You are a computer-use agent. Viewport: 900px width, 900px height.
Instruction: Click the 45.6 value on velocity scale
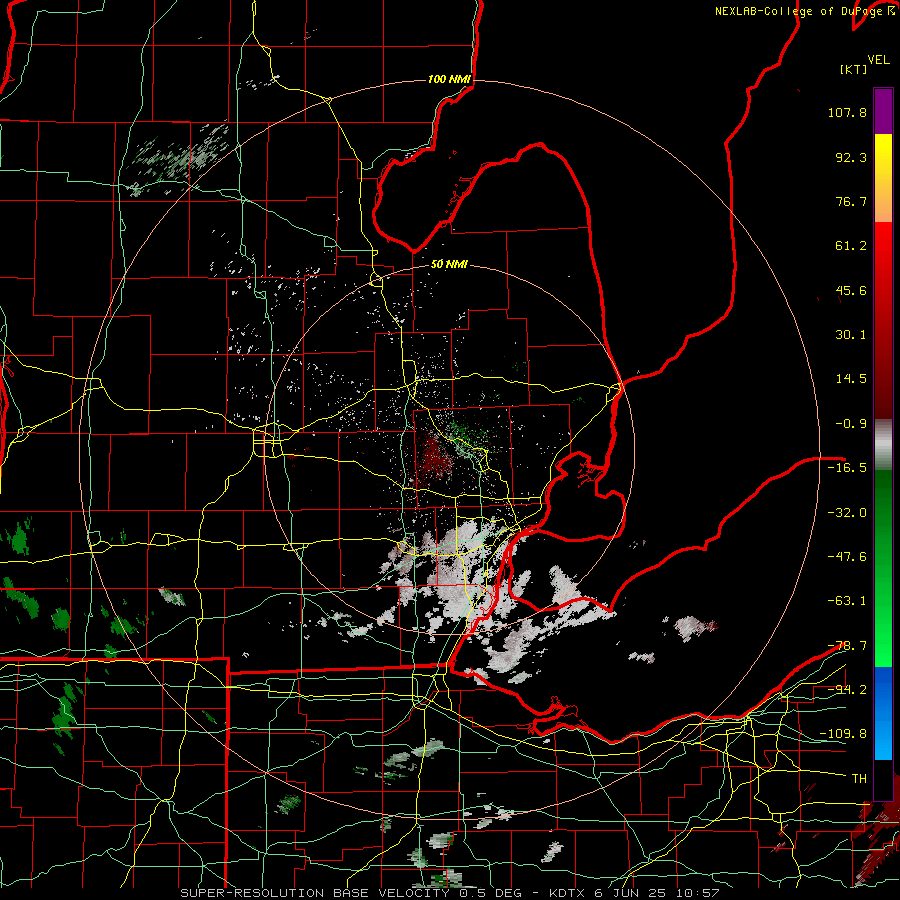point(851,290)
